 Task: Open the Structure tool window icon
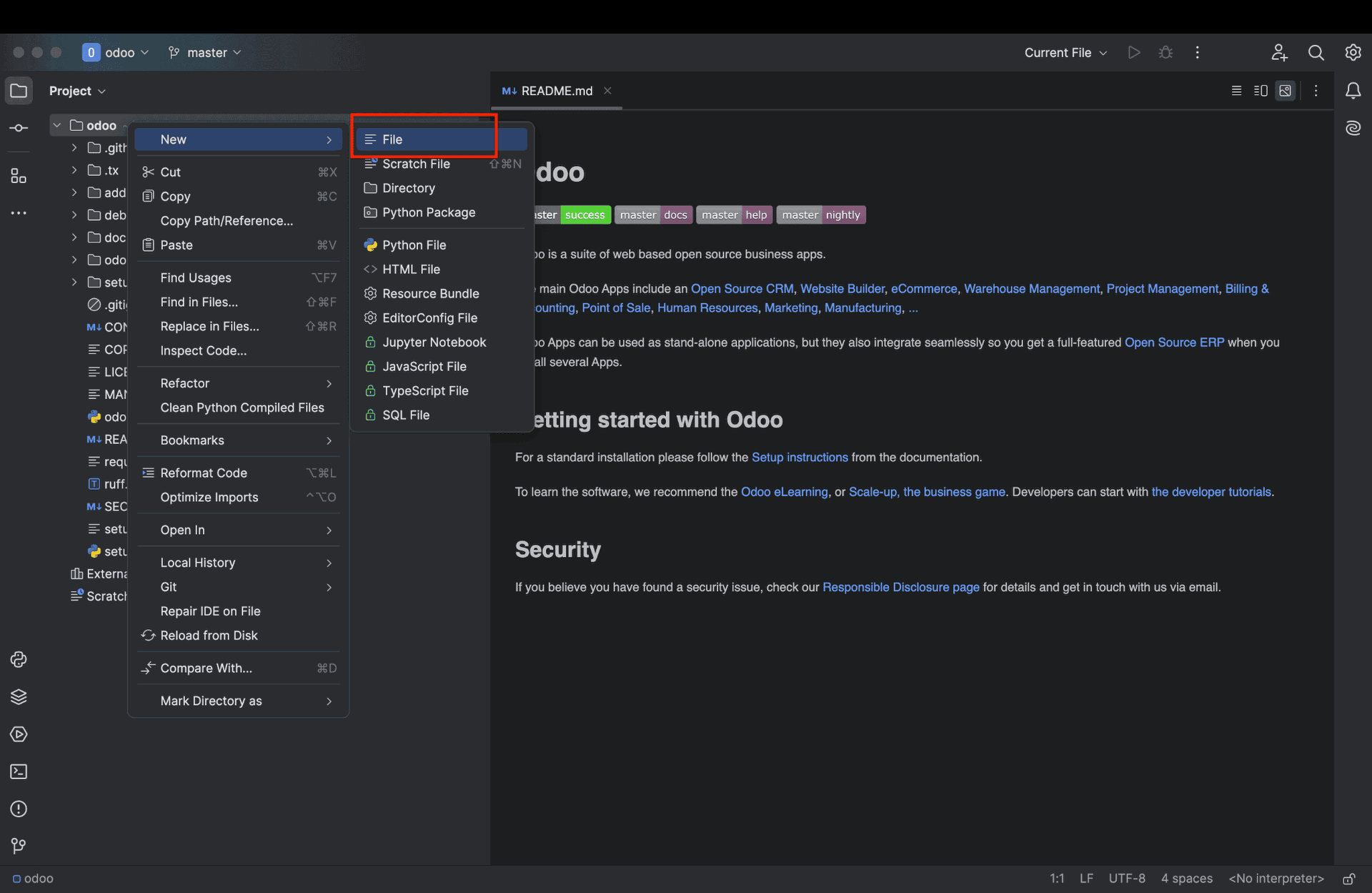coord(19,176)
